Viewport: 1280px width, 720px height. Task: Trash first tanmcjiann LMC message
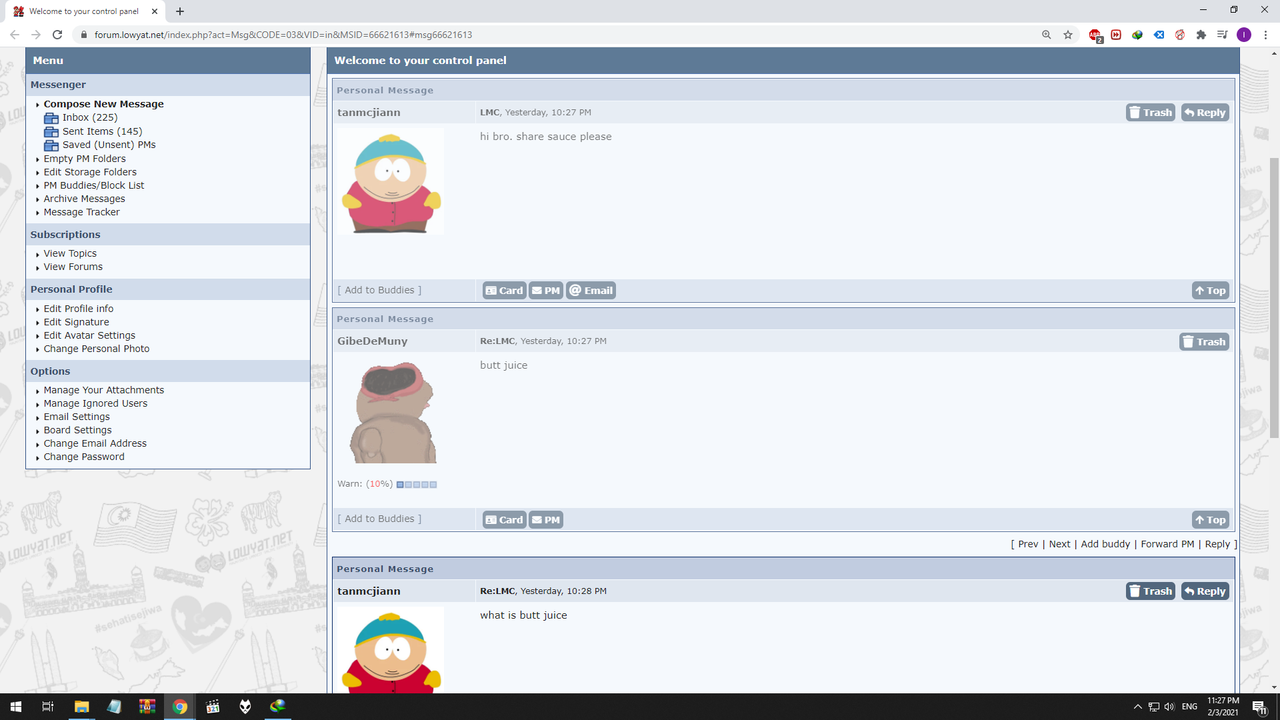1150,113
